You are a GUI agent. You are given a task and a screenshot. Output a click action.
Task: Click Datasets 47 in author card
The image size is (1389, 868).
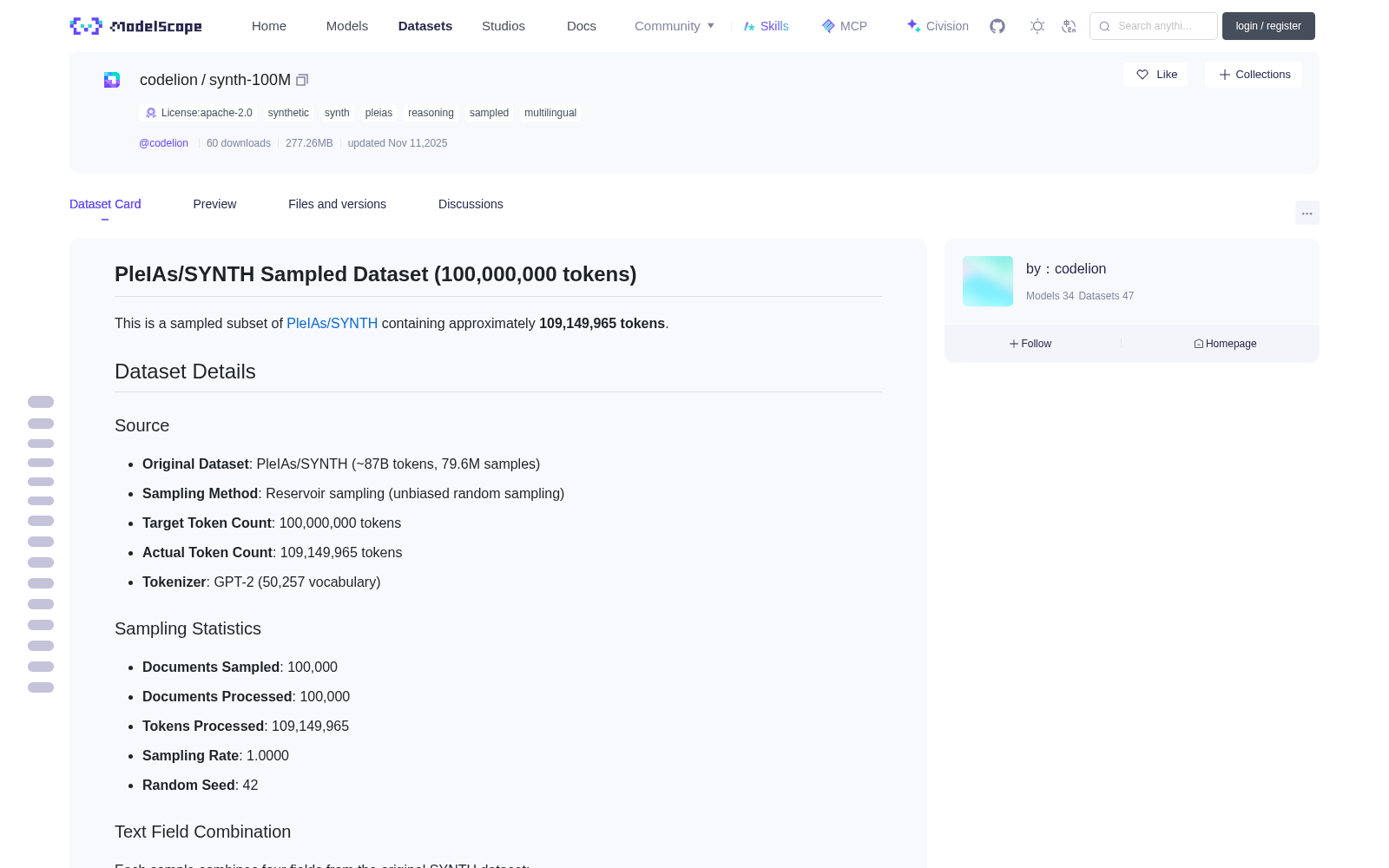(1106, 296)
